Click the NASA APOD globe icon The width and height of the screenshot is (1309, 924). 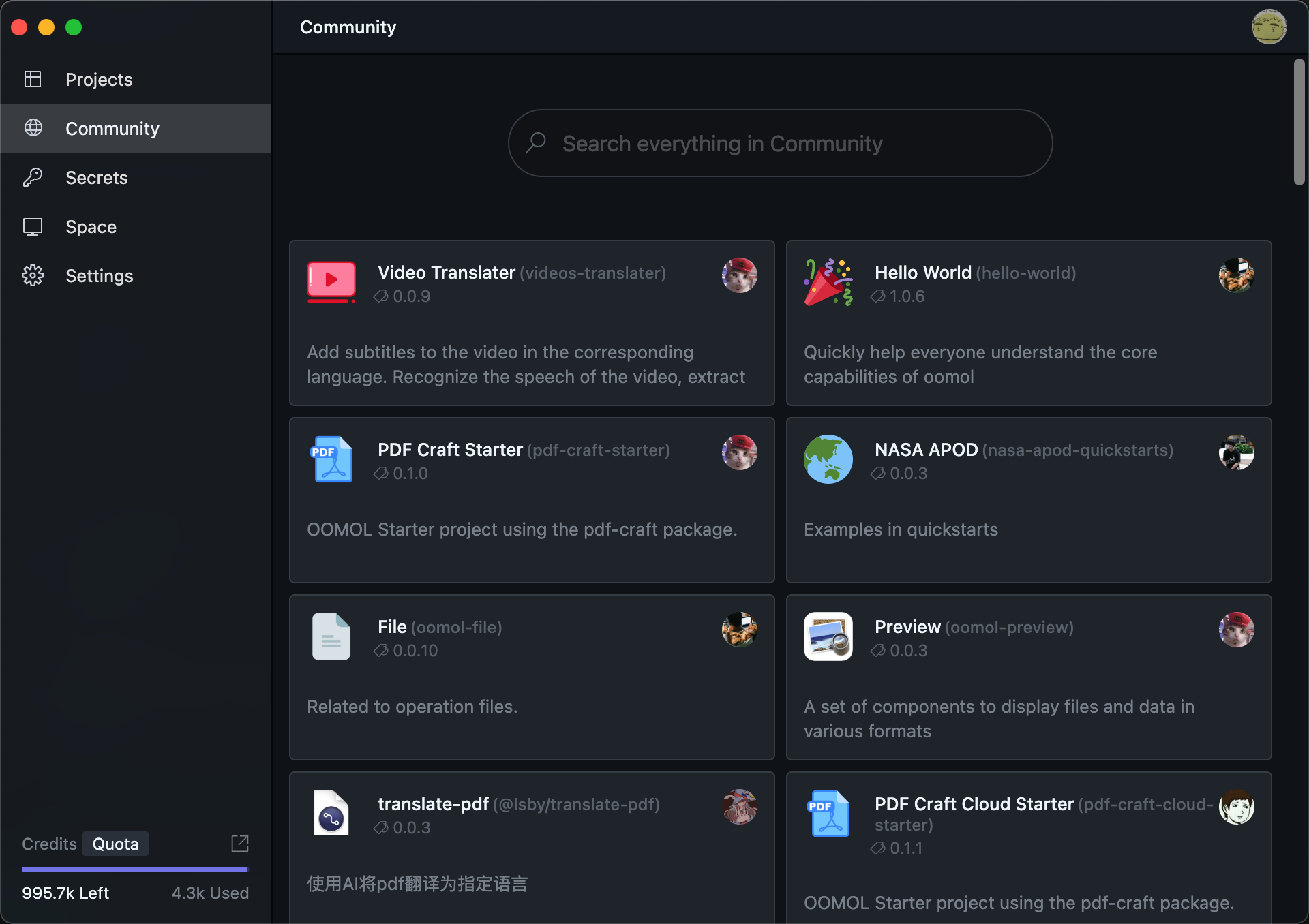(828, 459)
